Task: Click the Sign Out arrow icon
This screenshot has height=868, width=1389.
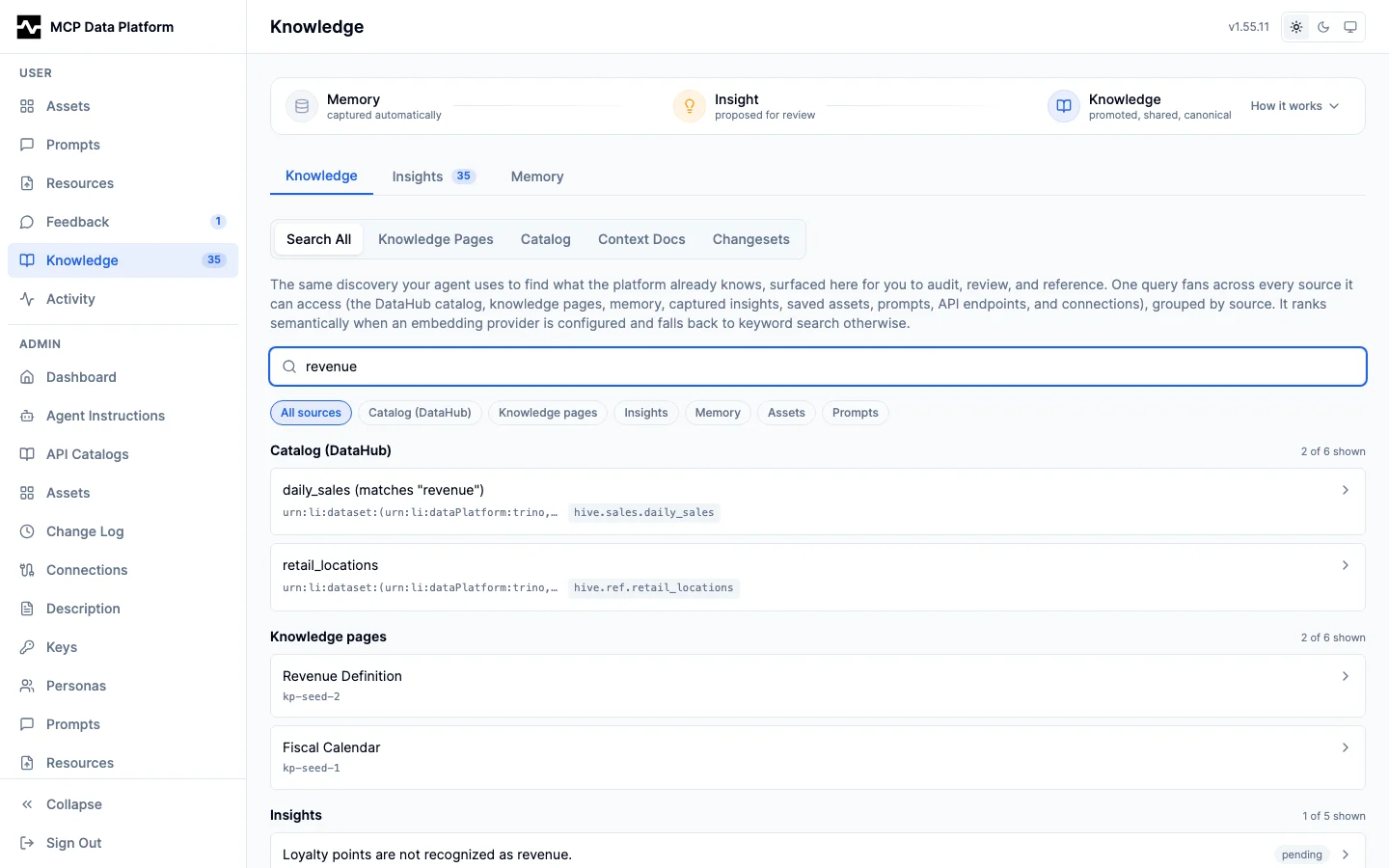Action: point(27,843)
